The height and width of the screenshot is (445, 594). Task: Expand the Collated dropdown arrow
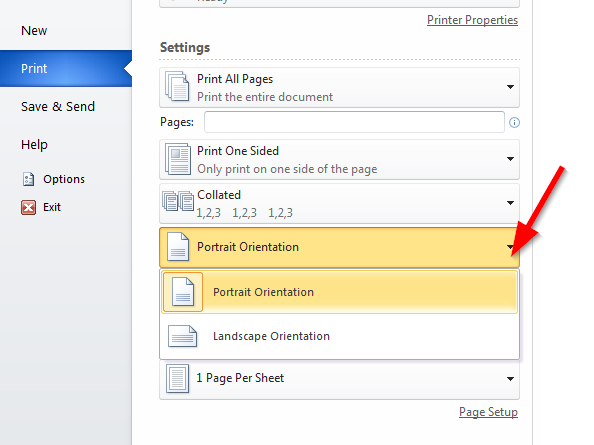click(510, 203)
